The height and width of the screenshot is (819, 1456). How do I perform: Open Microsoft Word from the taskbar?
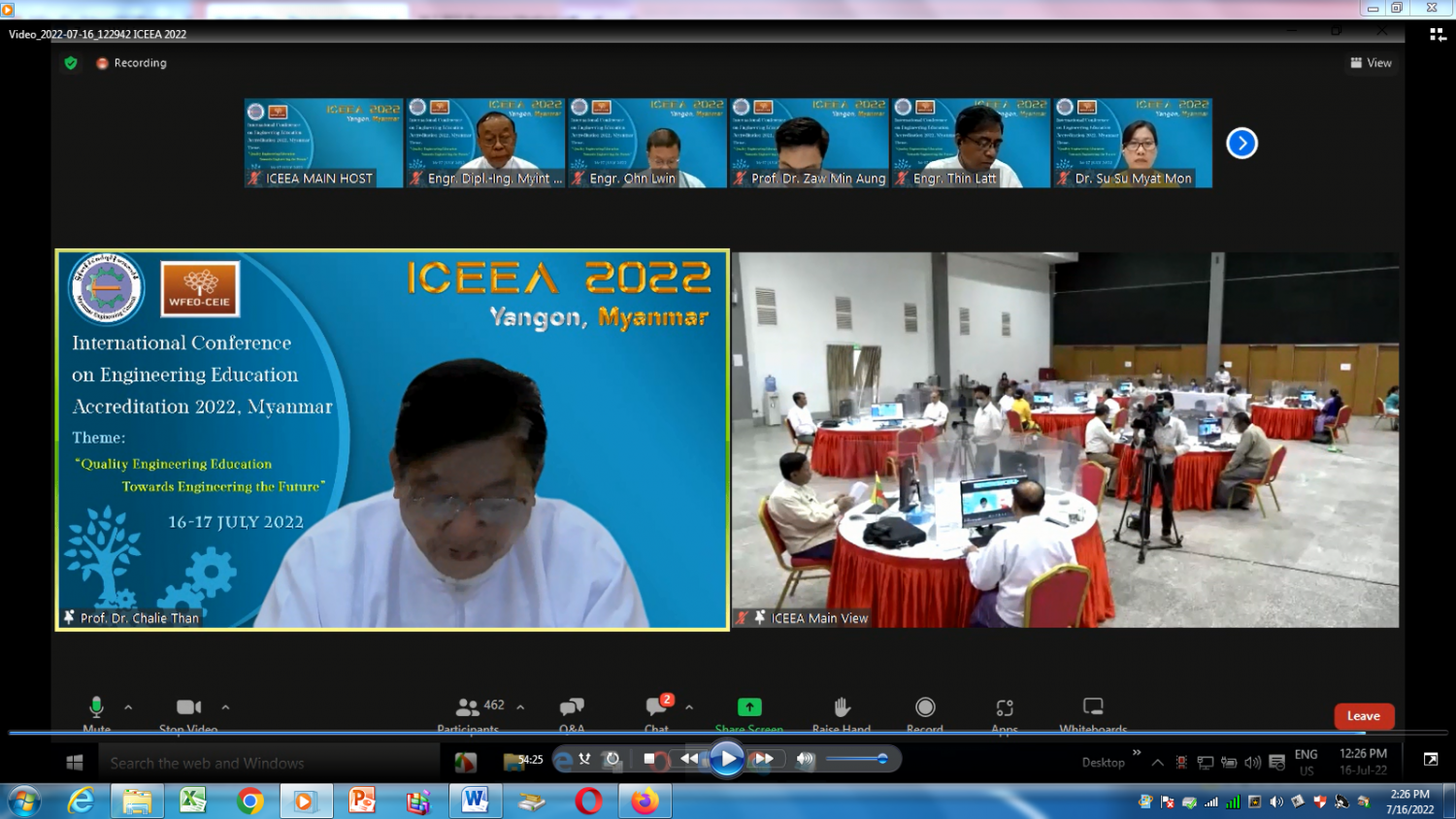pyautogui.click(x=475, y=801)
